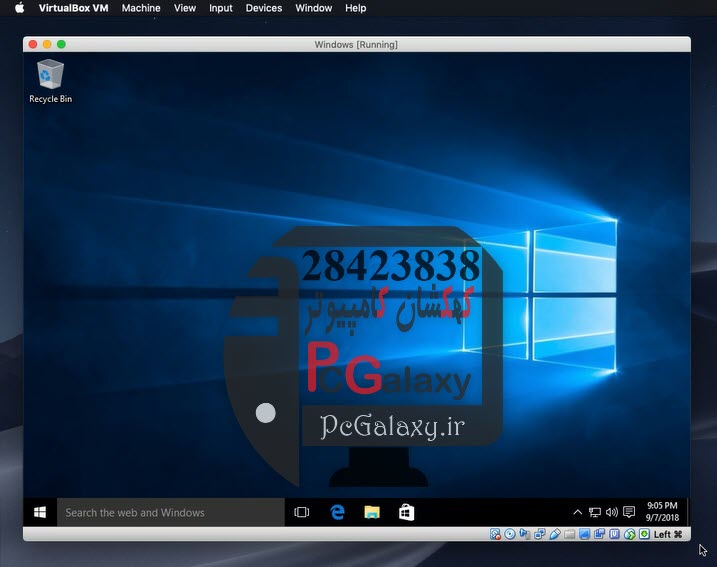717x567 pixels.
Task: Click the Windows Start button
Action: click(x=40, y=512)
